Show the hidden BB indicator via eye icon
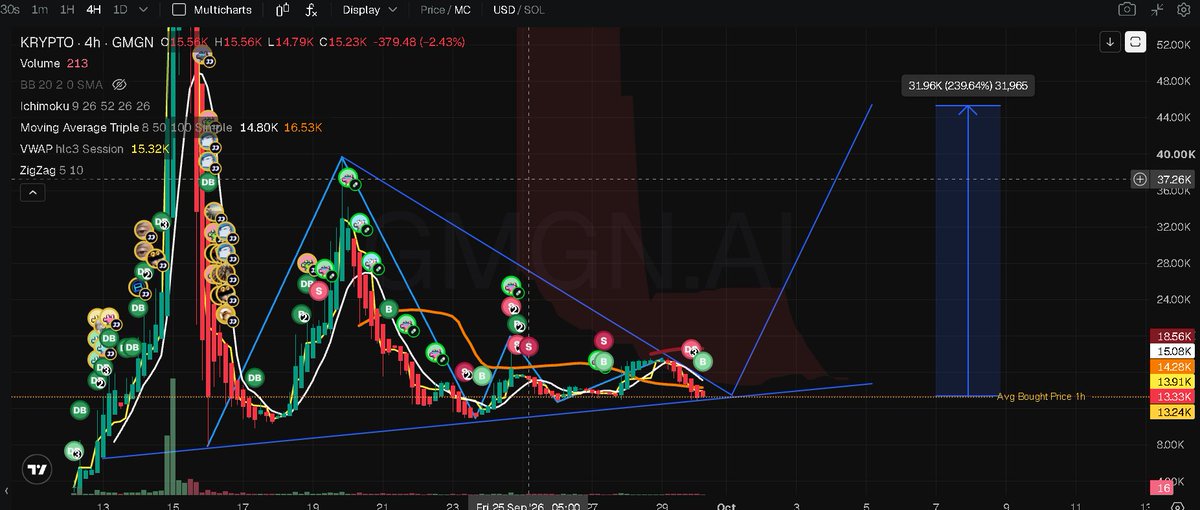This screenshot has width=1200, height=510. (119, 84)
